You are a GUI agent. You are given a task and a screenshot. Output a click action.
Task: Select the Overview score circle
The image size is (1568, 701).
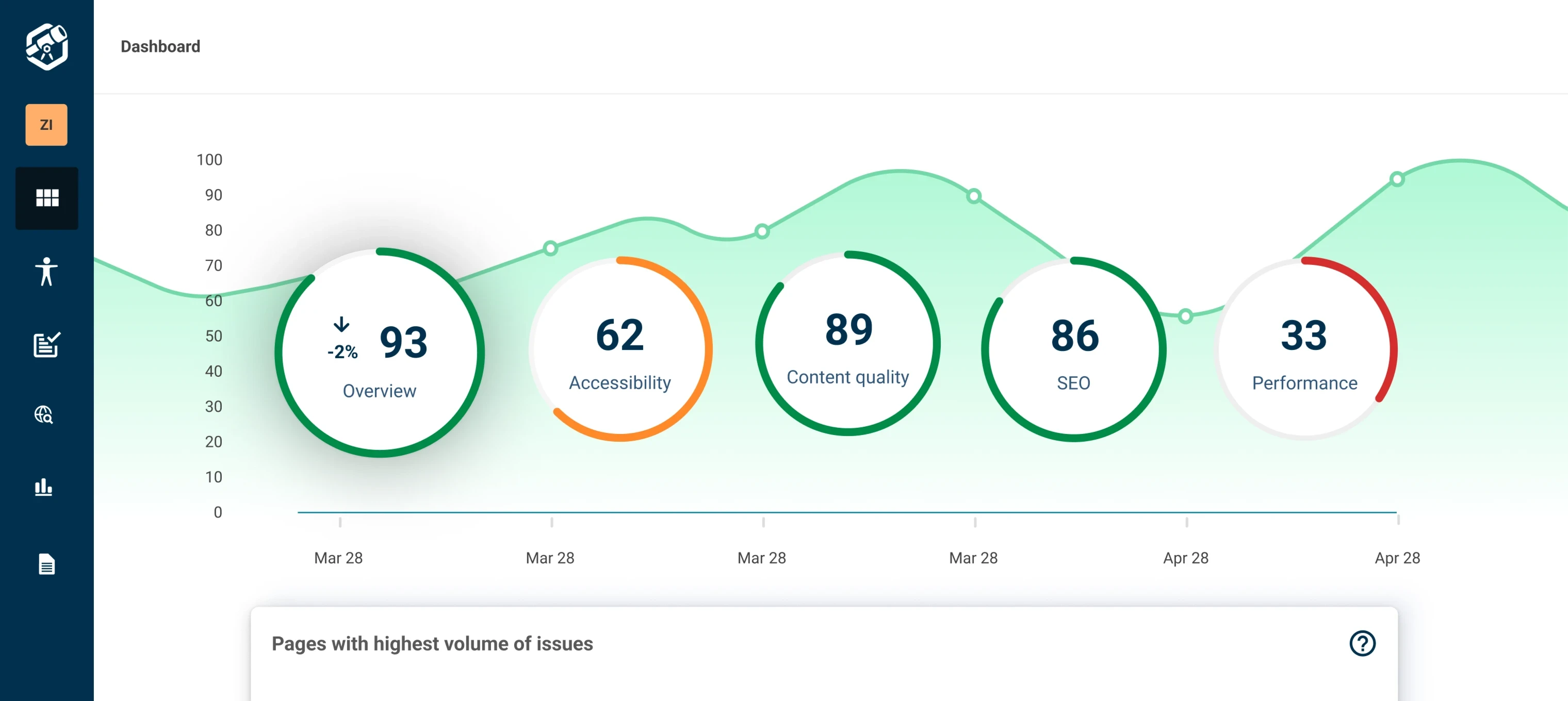[x=379, y=353]
